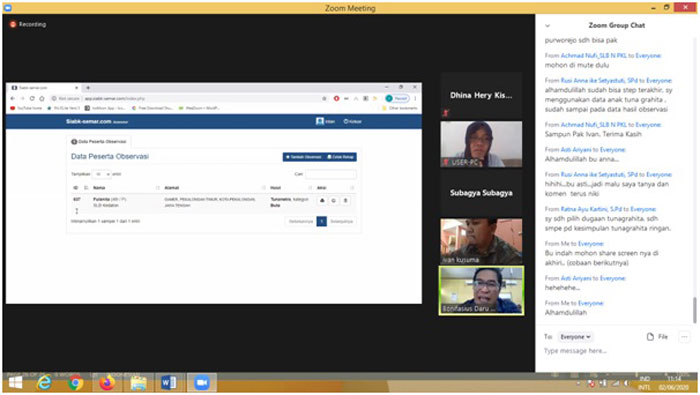
Task: Open the Paused profile button in browser
Action: click(397, 98)
